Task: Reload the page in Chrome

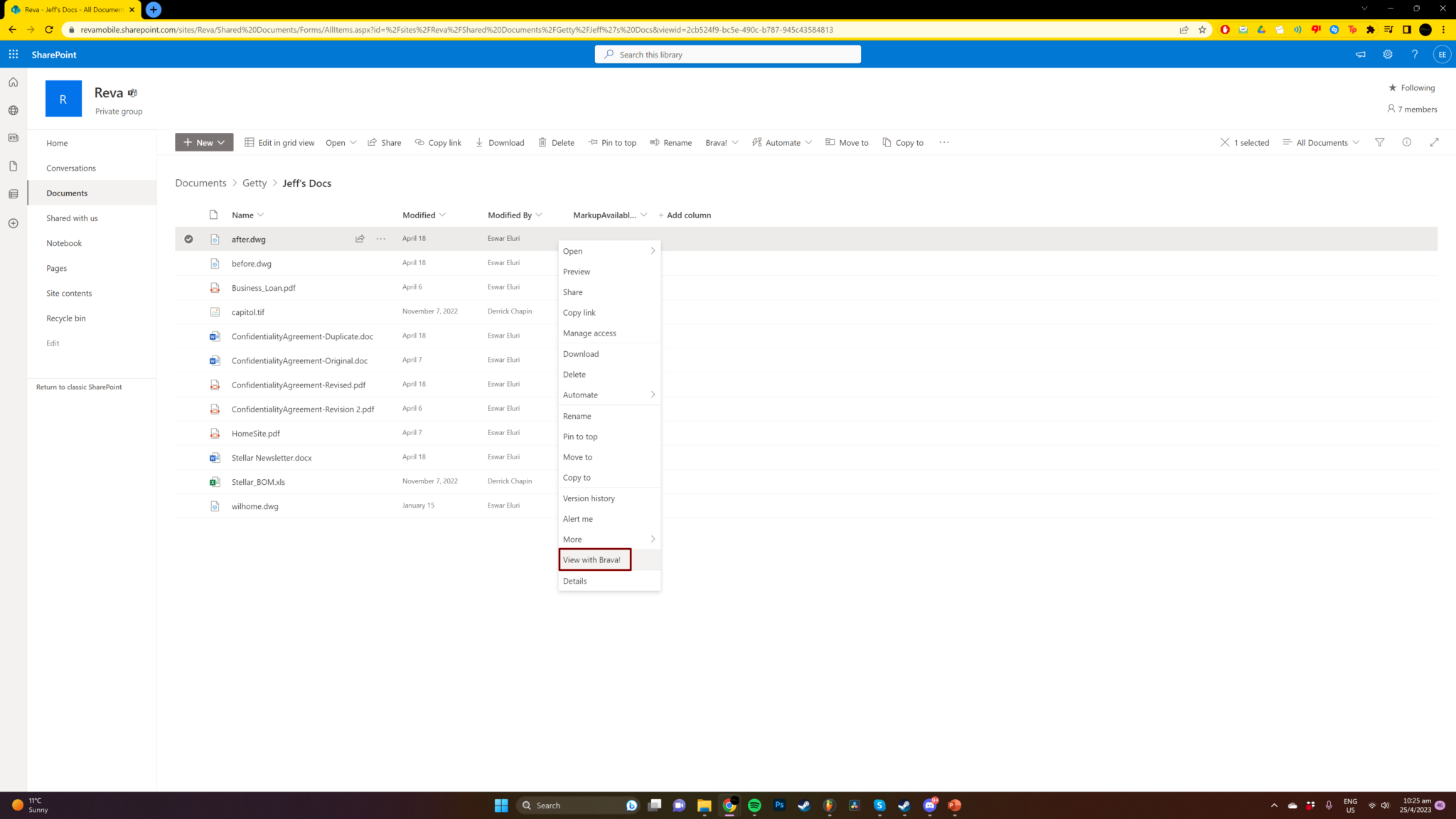Action: pos(49,30)
